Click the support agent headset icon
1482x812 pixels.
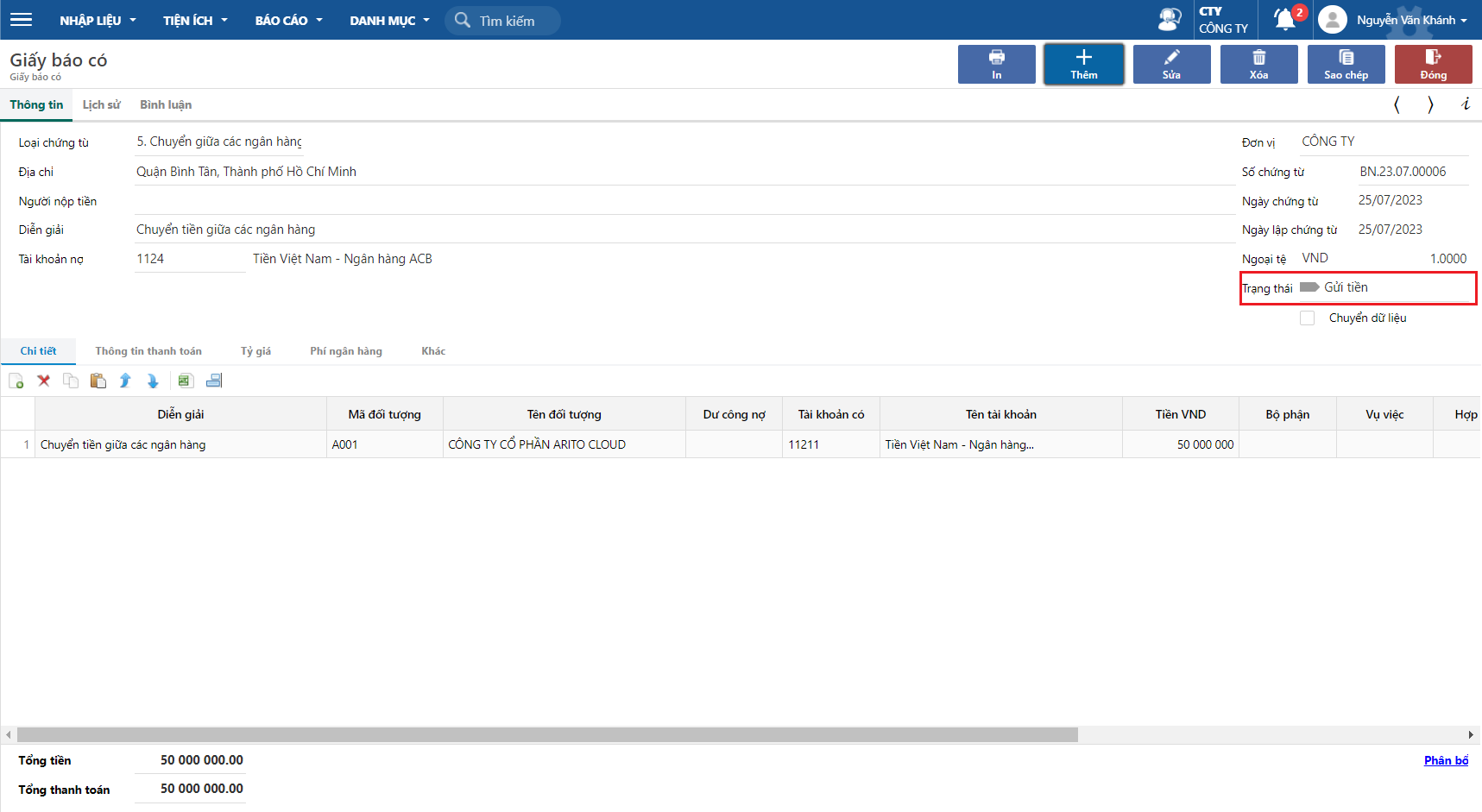1170,19
